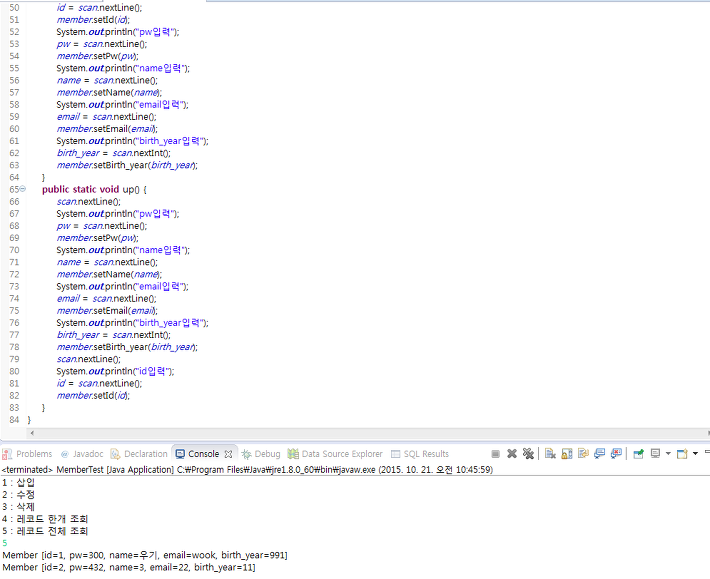Image resolution: width=710 pixels, height=579 pixels.
Task: Remove the launch with the single X icon
Action: tap(512, 454)
